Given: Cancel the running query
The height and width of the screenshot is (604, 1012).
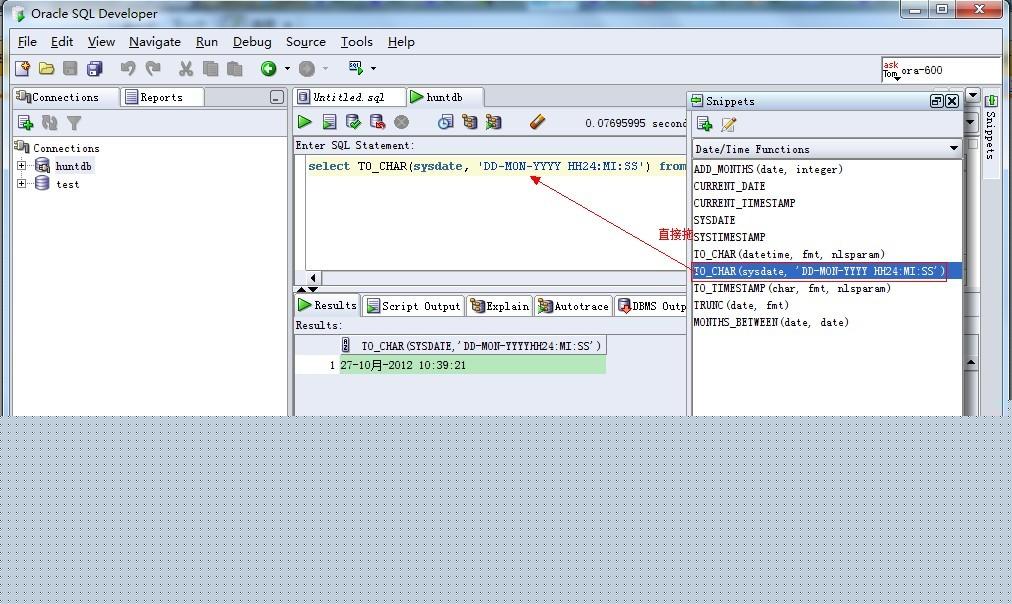Looking at the screenshot, I should point(401,122).
